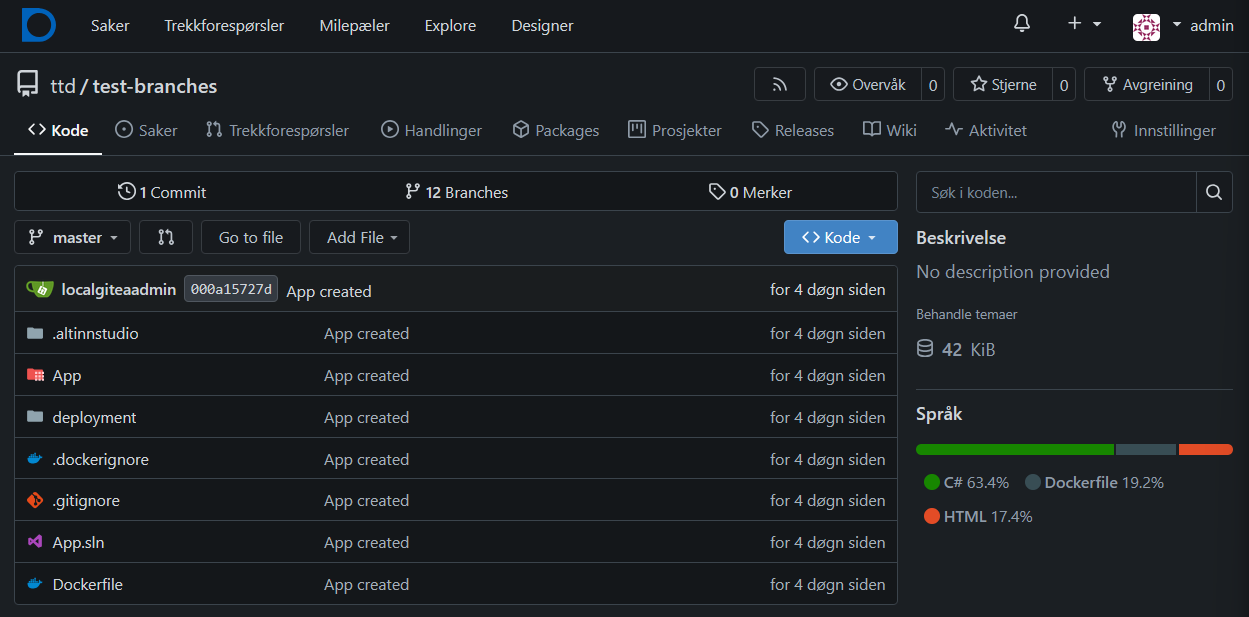The height and width of the screenshot is (617, 1249).
Task: Open the .altinnstudio folder
Action: pos(95,334)
